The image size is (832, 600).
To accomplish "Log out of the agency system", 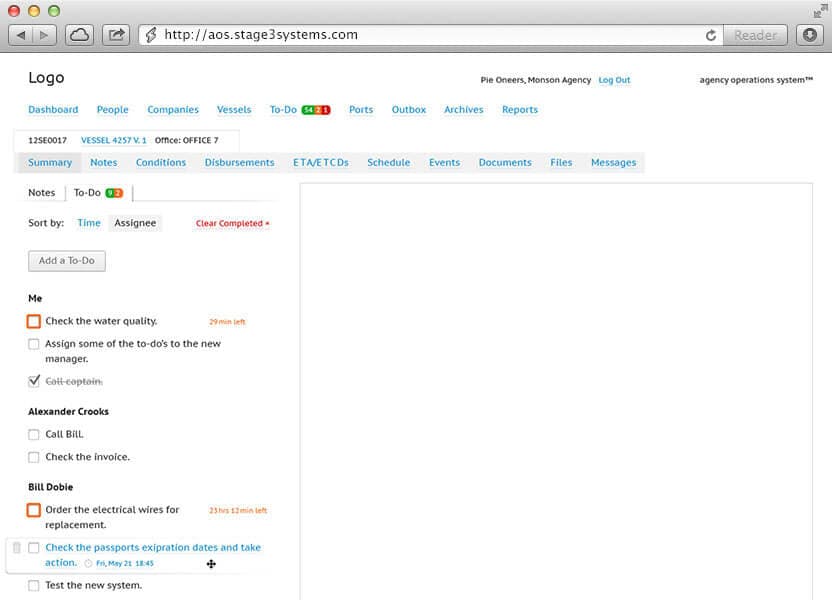I will [x=614, y=80].
